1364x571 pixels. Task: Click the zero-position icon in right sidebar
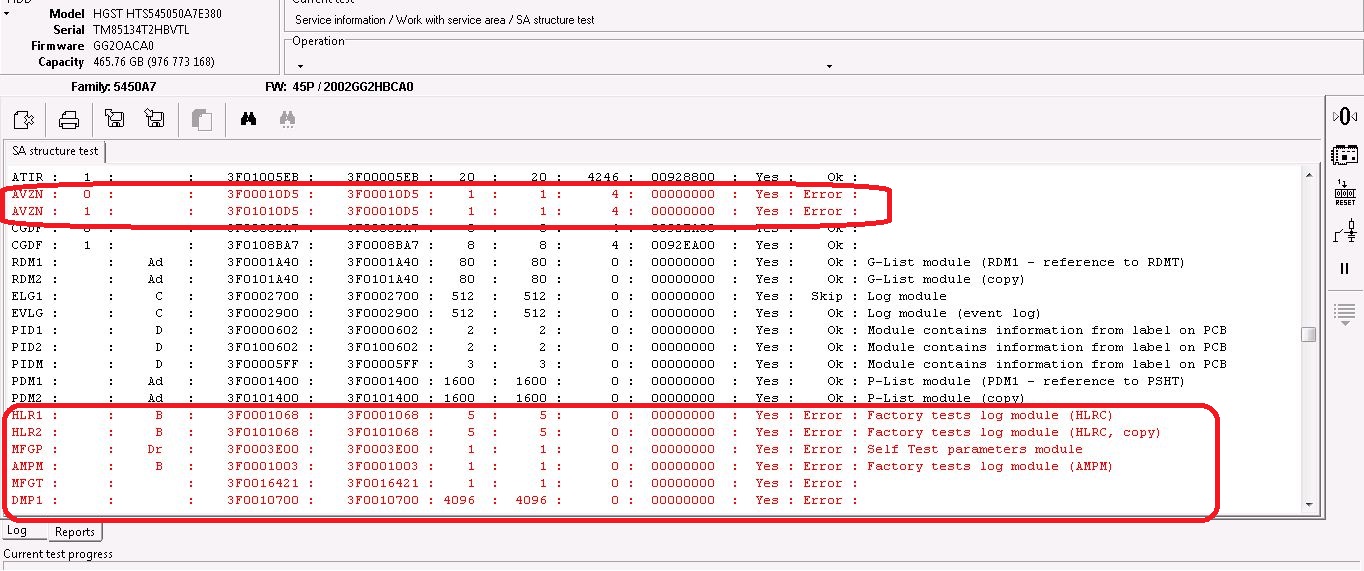(x=1345, y=116)
